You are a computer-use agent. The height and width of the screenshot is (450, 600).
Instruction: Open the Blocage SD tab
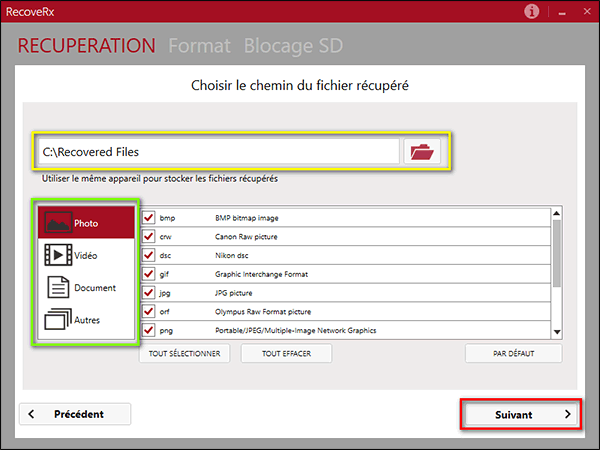[x=293, y=46]
